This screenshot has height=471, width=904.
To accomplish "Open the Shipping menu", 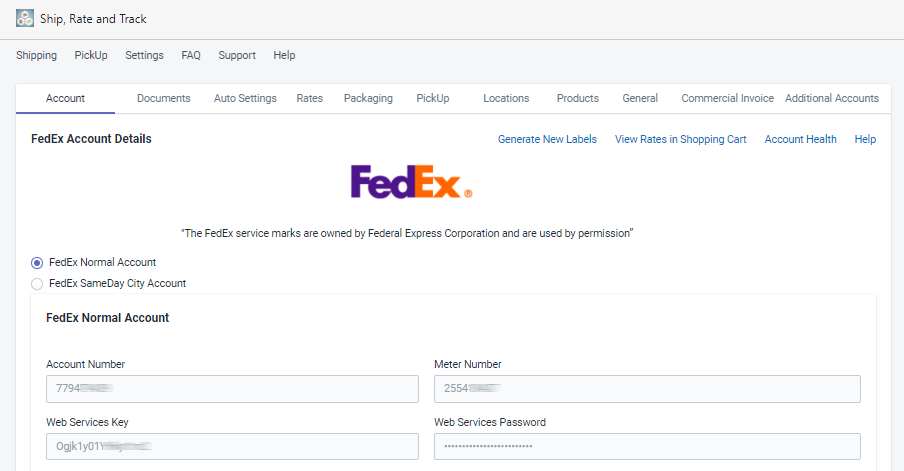I will (36, 55).
